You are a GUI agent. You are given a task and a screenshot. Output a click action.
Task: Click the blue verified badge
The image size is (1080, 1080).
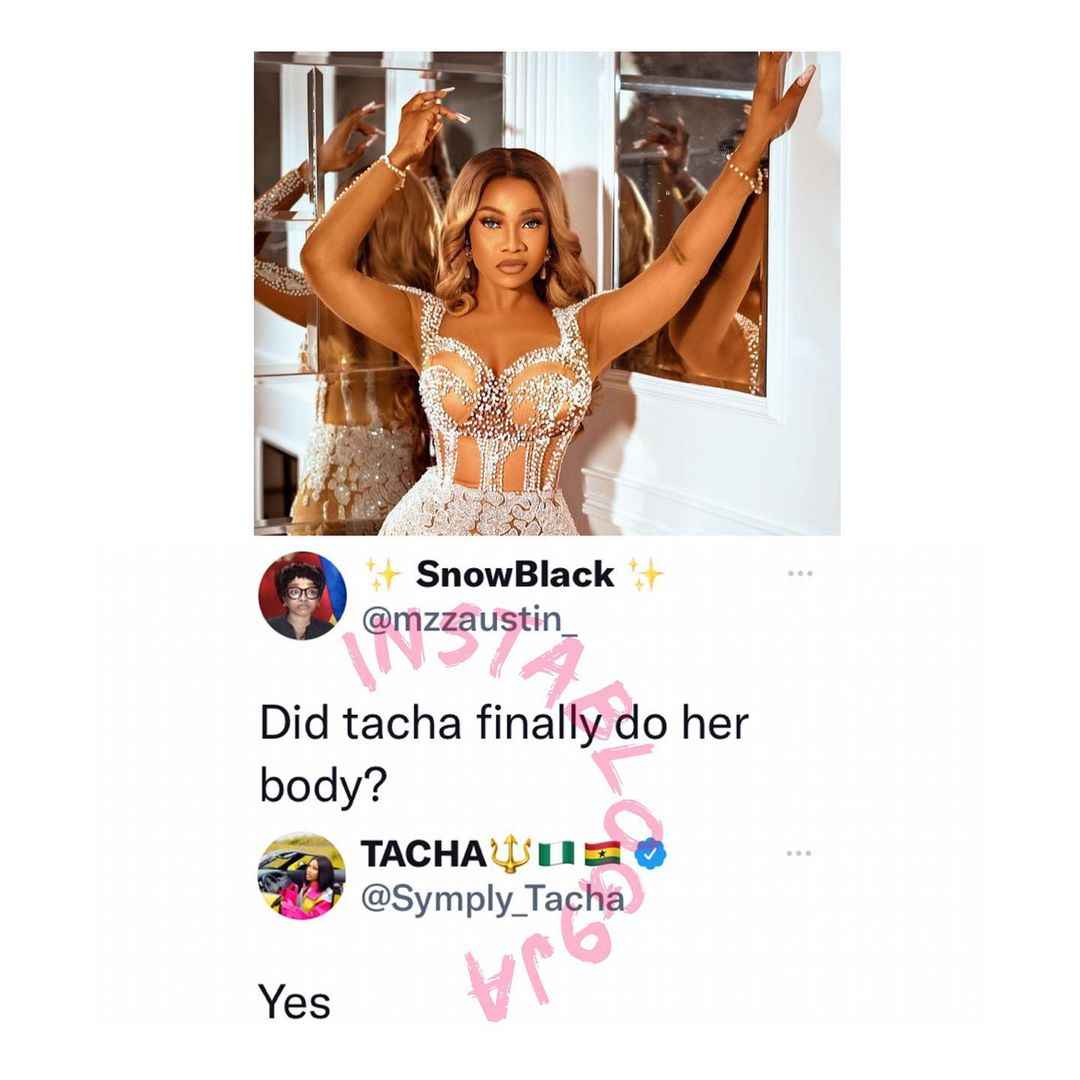(x=650, y=854)
